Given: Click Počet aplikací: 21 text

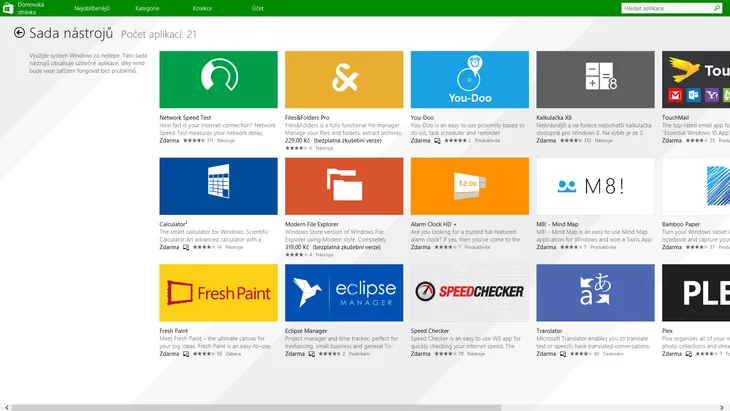Looking at the screenshot, I should (x=159, y=34).
